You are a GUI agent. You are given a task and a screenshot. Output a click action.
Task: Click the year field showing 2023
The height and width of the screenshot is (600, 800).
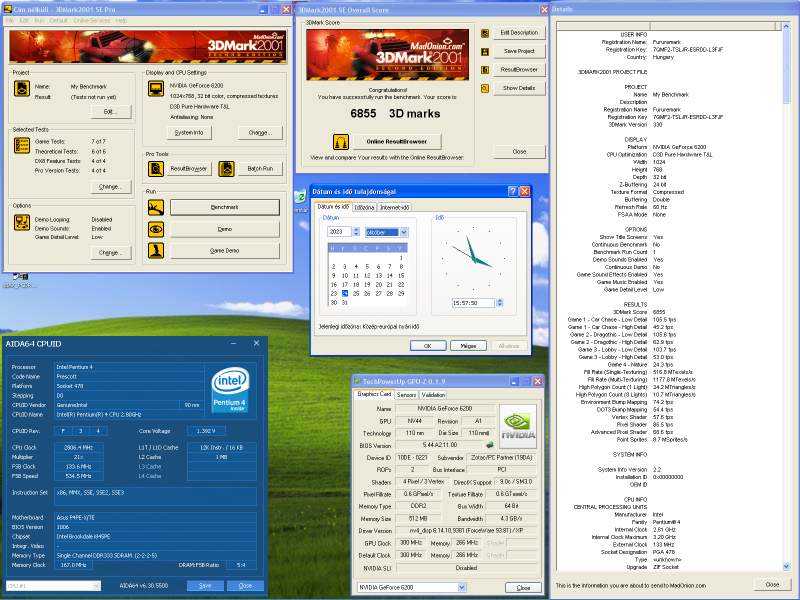tap(339, 232)
